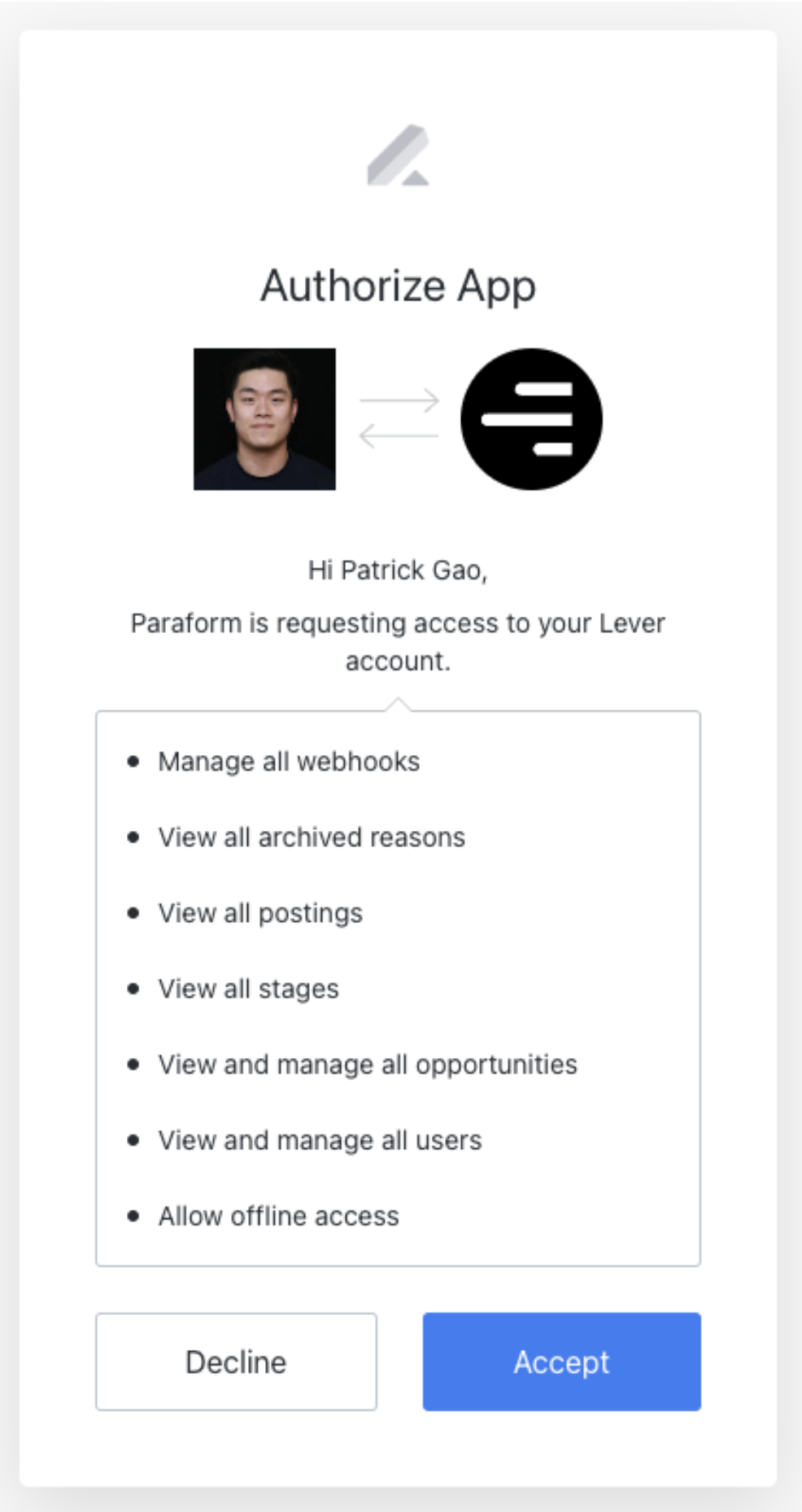
Task: Click the bullet next to View all stages
Action: (133, 990)
